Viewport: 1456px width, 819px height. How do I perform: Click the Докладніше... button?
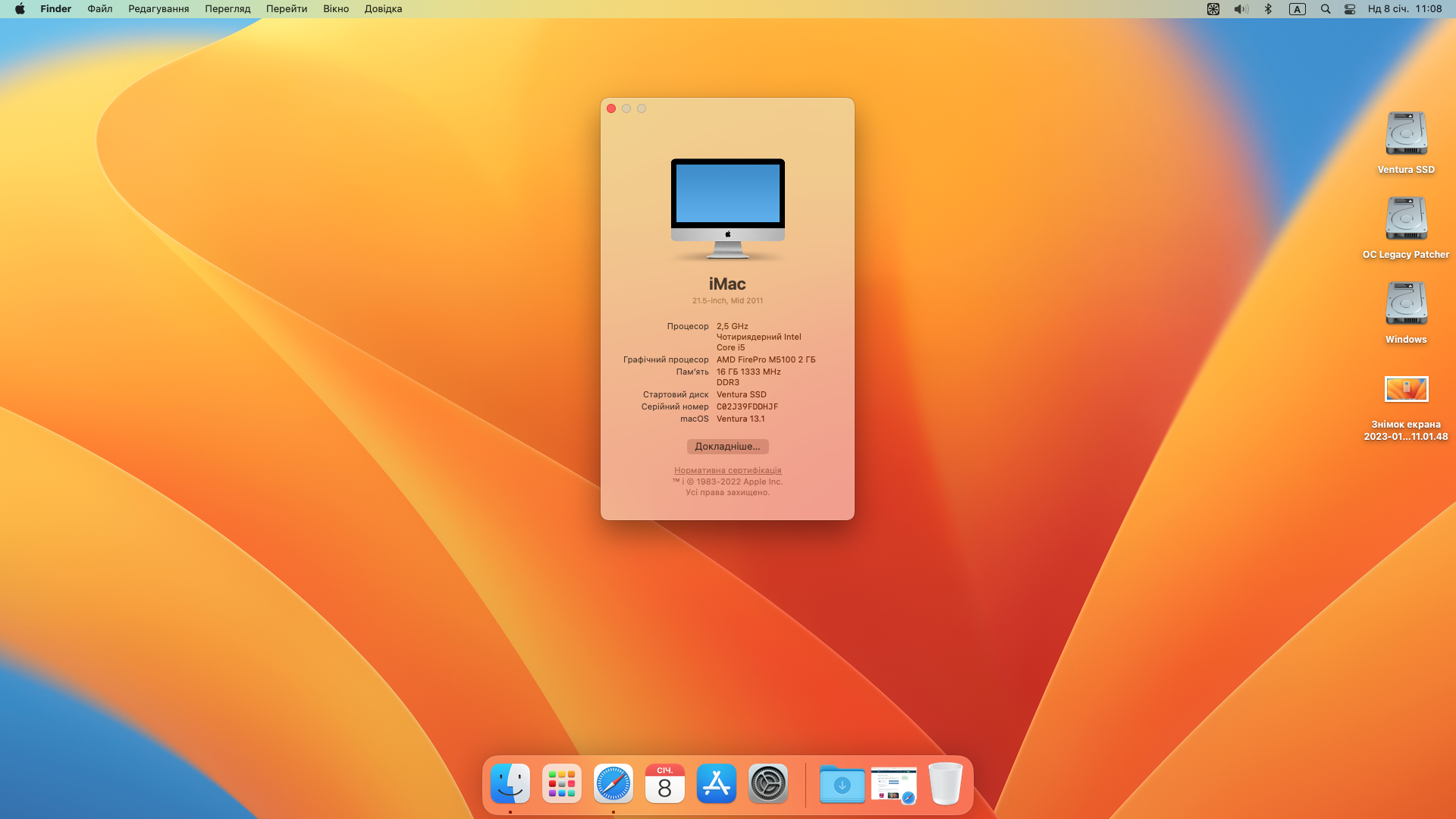[727, 447]
